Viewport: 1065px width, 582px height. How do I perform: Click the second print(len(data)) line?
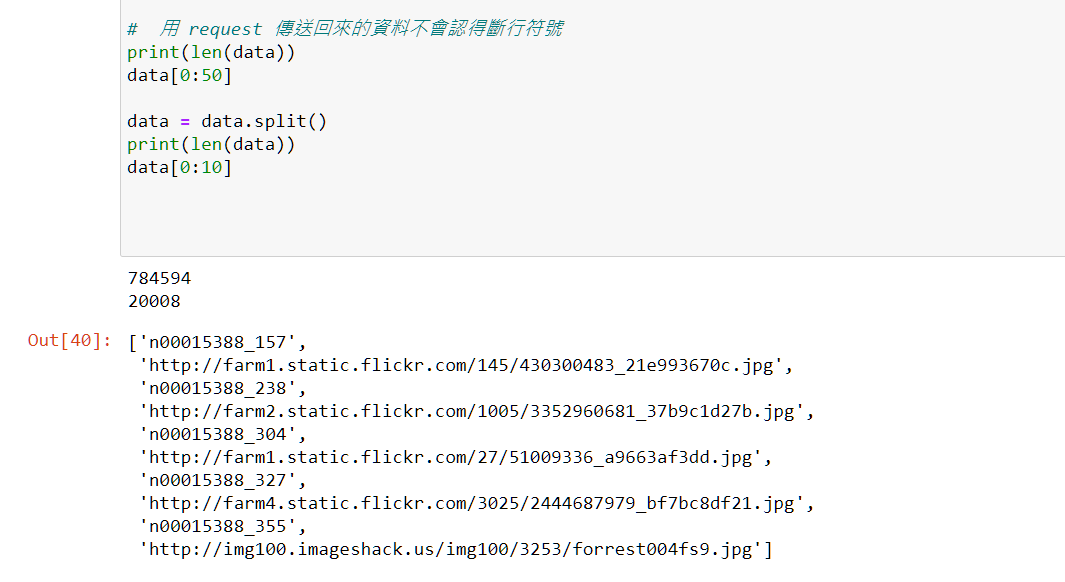pos(211,145)
